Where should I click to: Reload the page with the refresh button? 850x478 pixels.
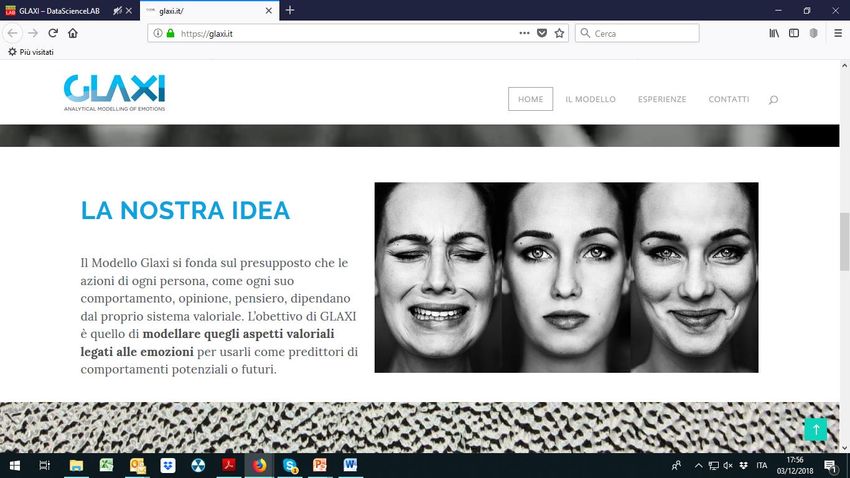pos(53,33)
